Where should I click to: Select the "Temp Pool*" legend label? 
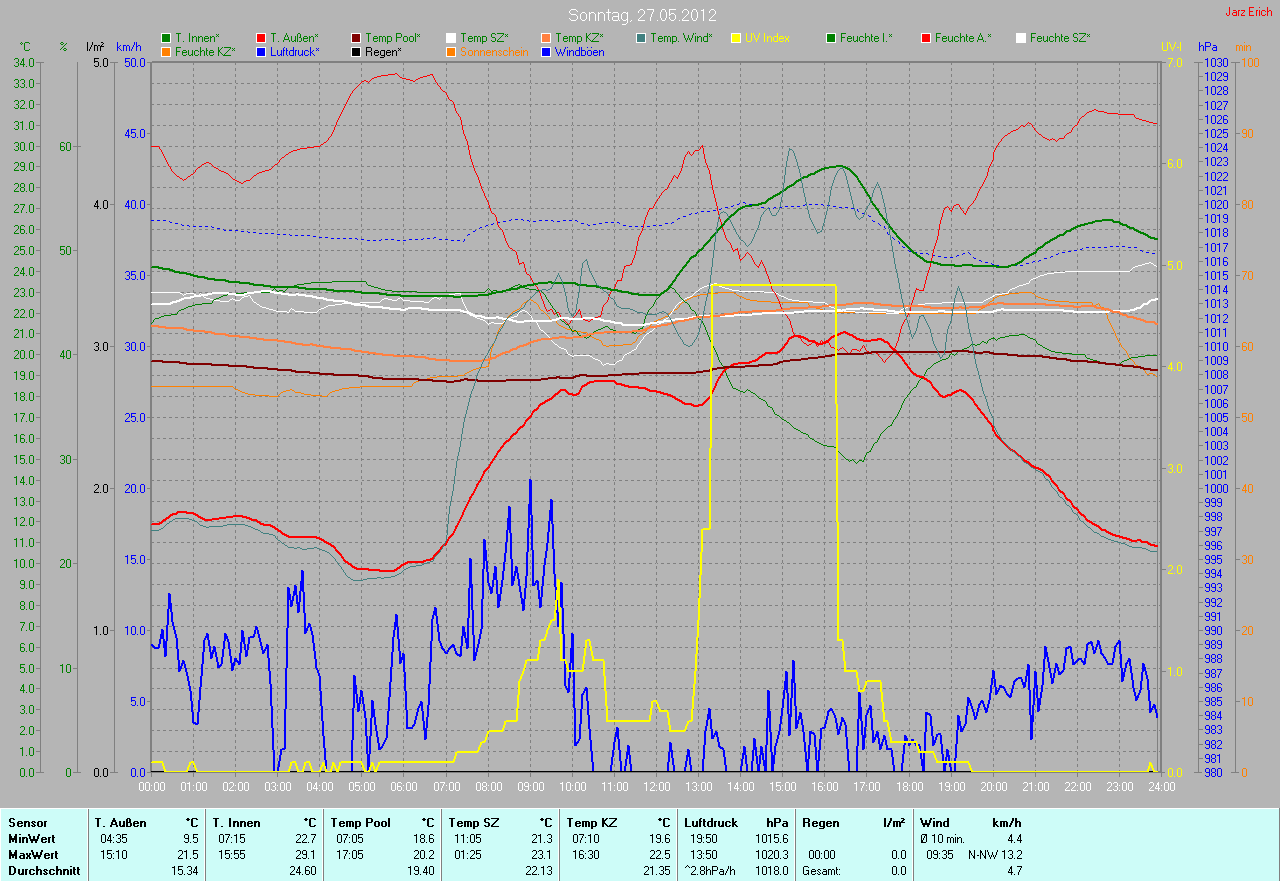(x=393, y=38)
